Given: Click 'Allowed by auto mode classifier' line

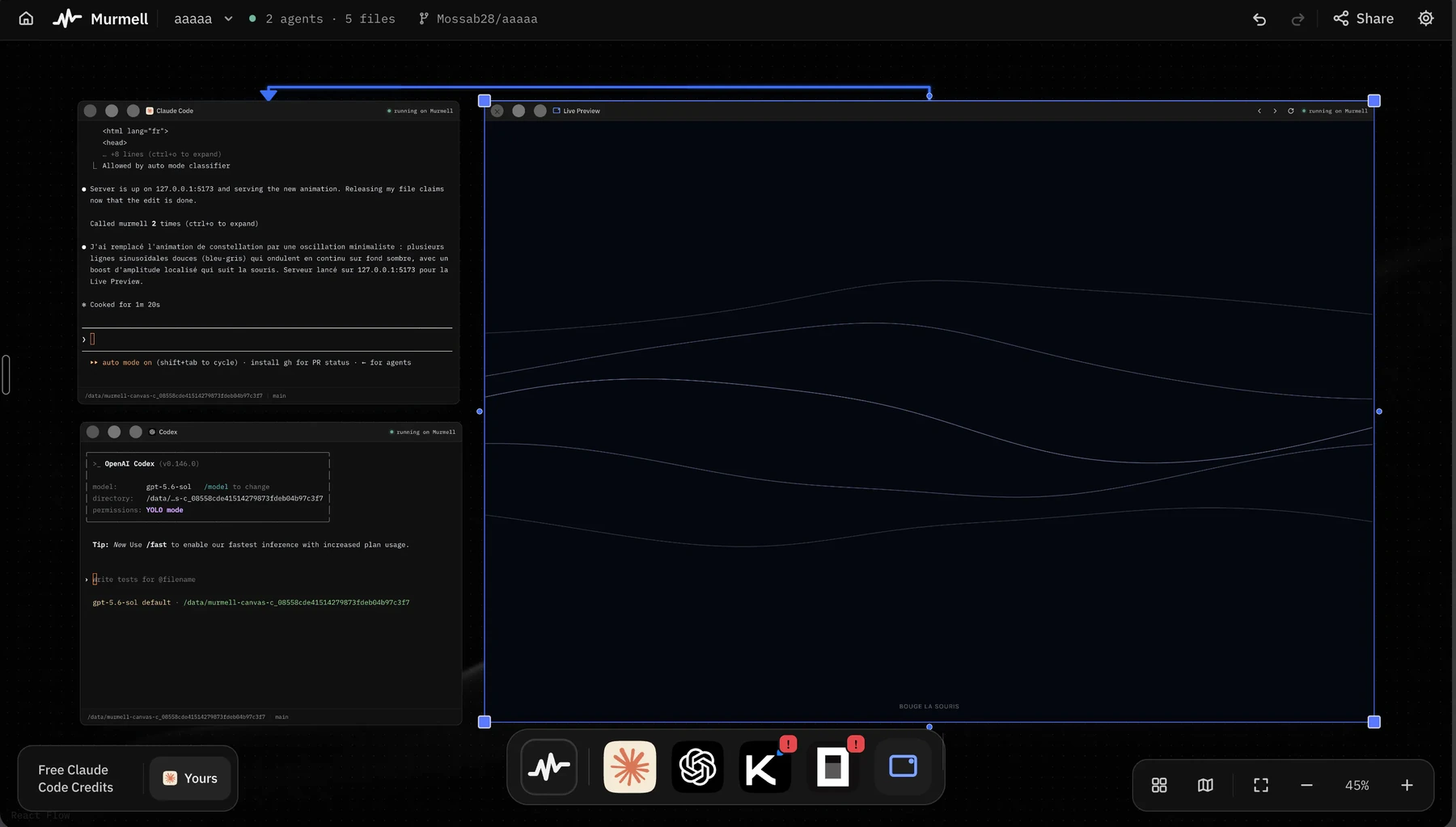Looking at the screenshot, I should pyautogui.click(x=166, y=166).
